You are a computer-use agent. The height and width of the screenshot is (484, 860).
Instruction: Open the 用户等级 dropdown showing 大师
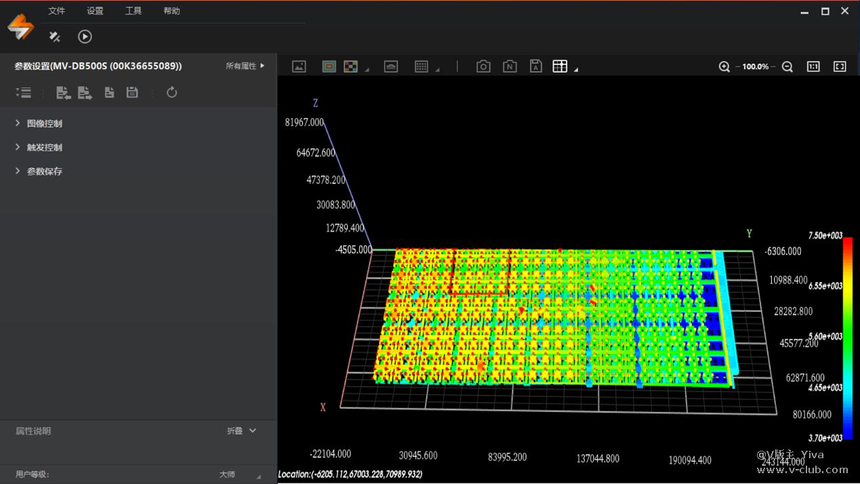[240, 475]
